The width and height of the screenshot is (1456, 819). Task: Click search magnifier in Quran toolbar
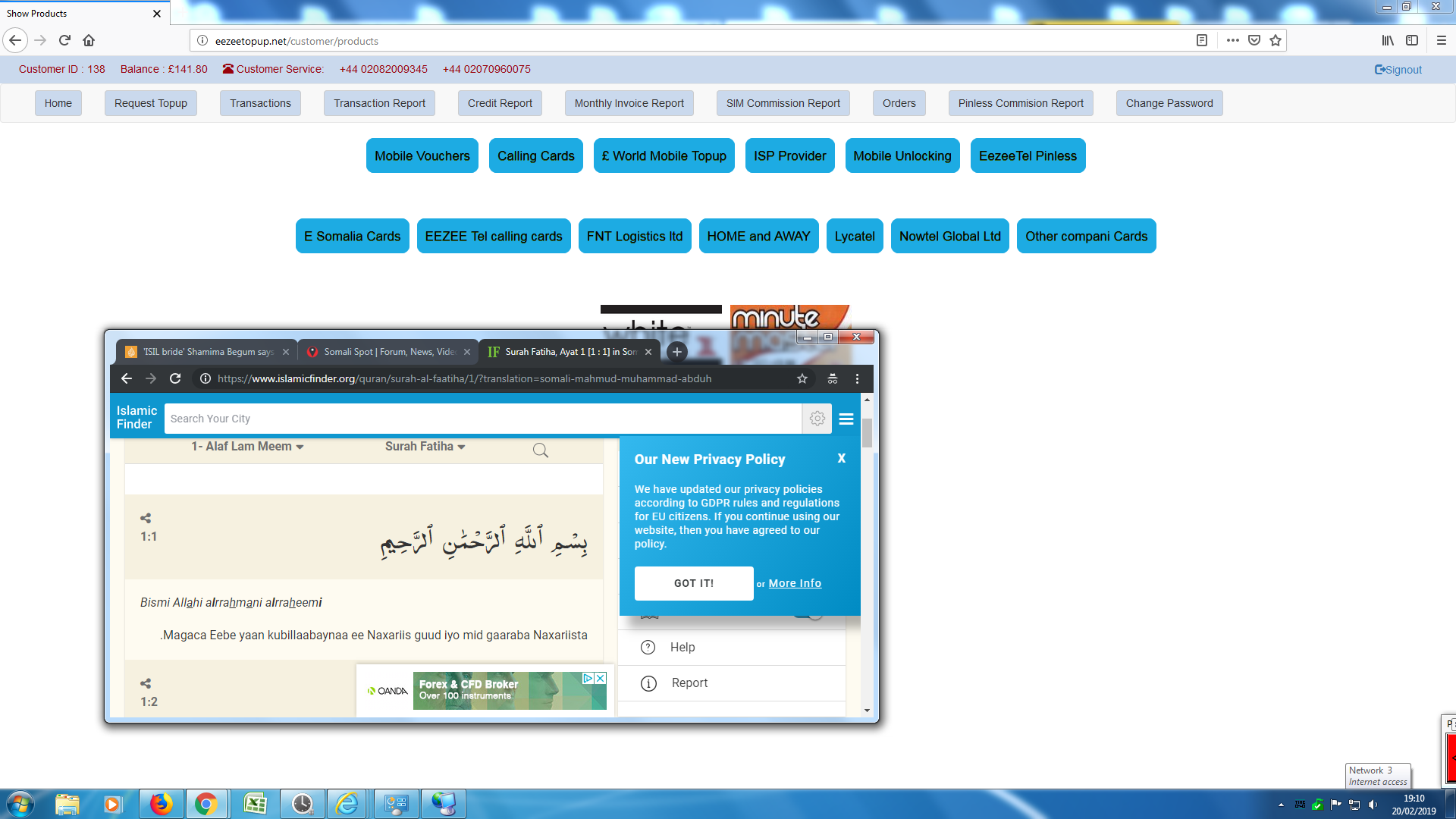tap(541, 450)
